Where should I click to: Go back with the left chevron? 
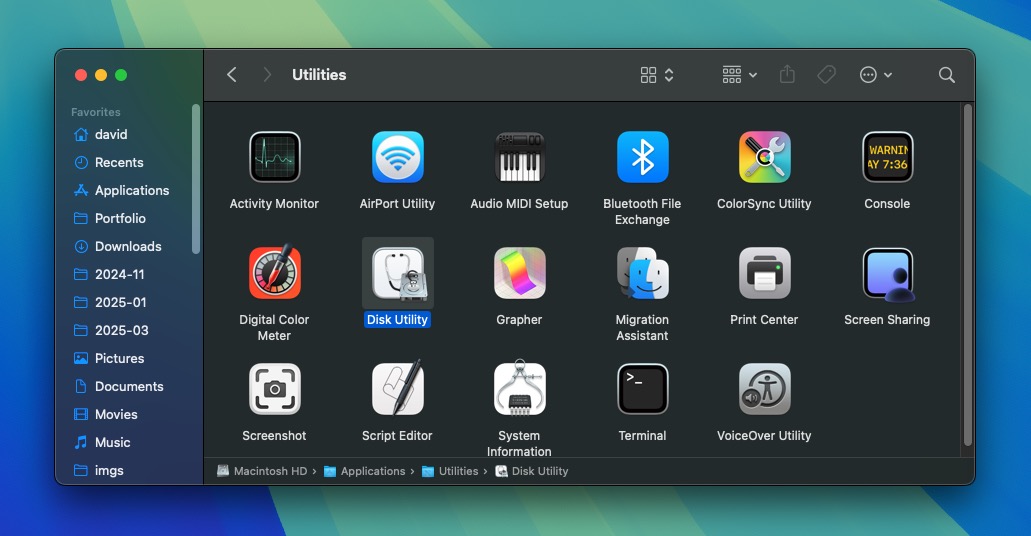pos(231,74)
